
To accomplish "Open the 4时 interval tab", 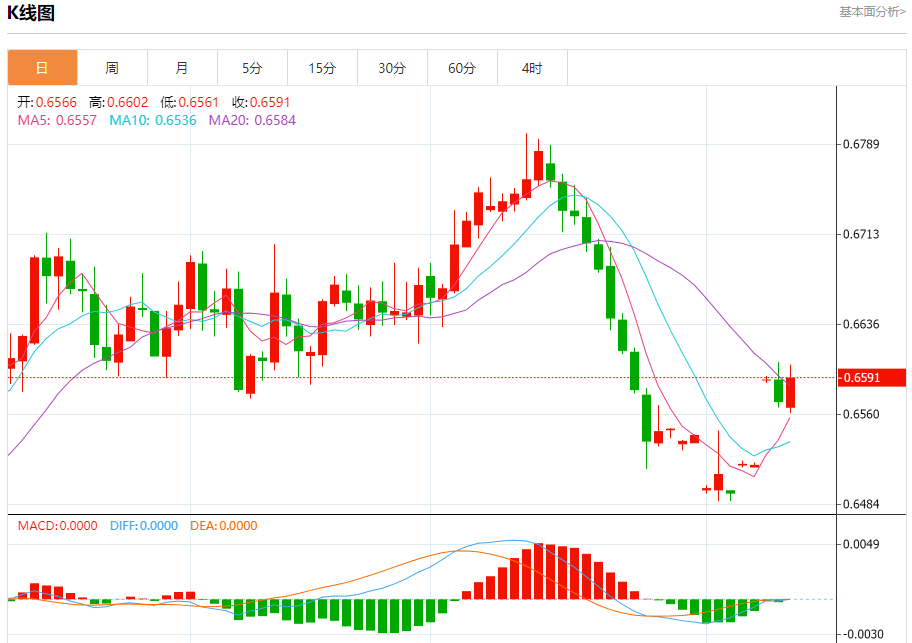I will coord(532,68).
